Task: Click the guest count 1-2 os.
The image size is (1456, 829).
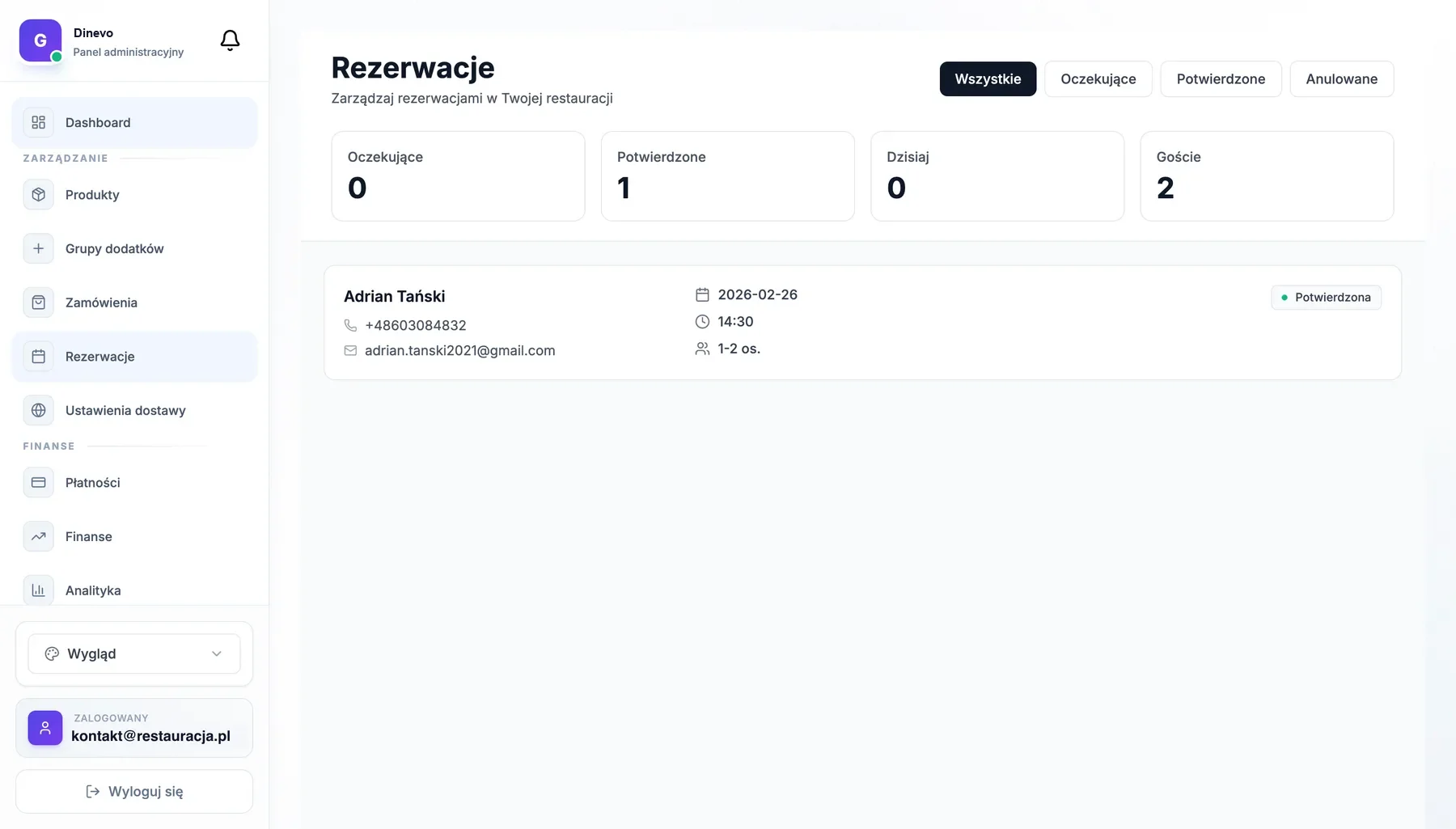Action: pos(739,349)
